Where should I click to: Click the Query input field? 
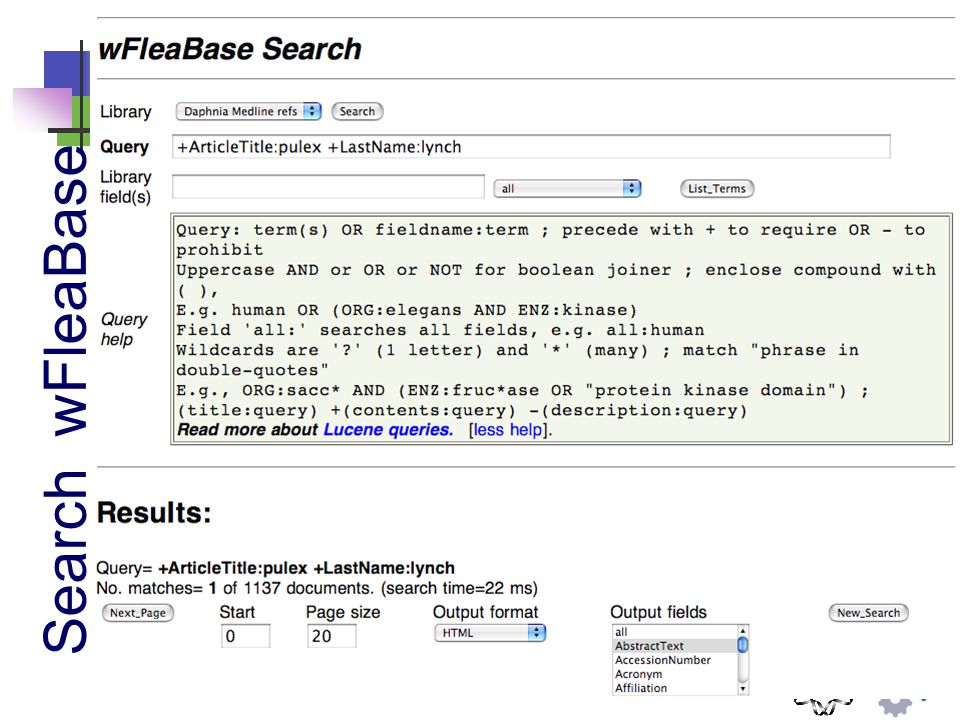tap(531, 147)
